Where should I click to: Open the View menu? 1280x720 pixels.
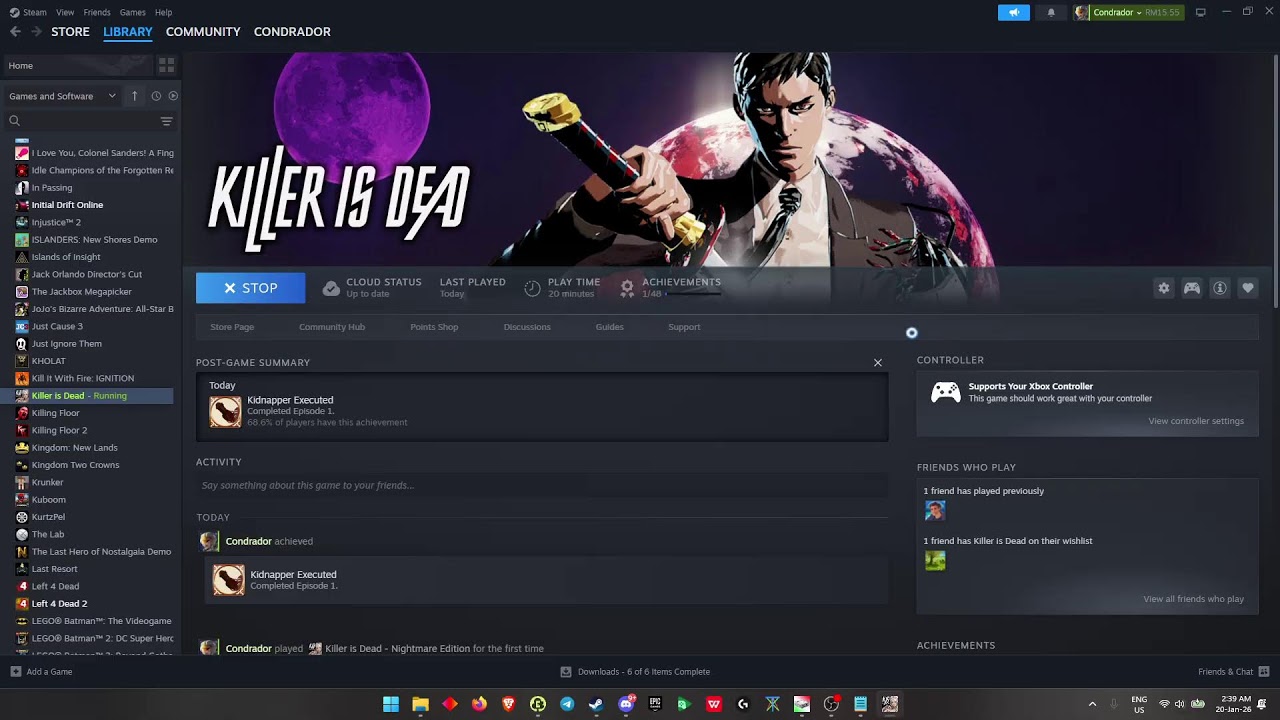(x=65, y=12)
